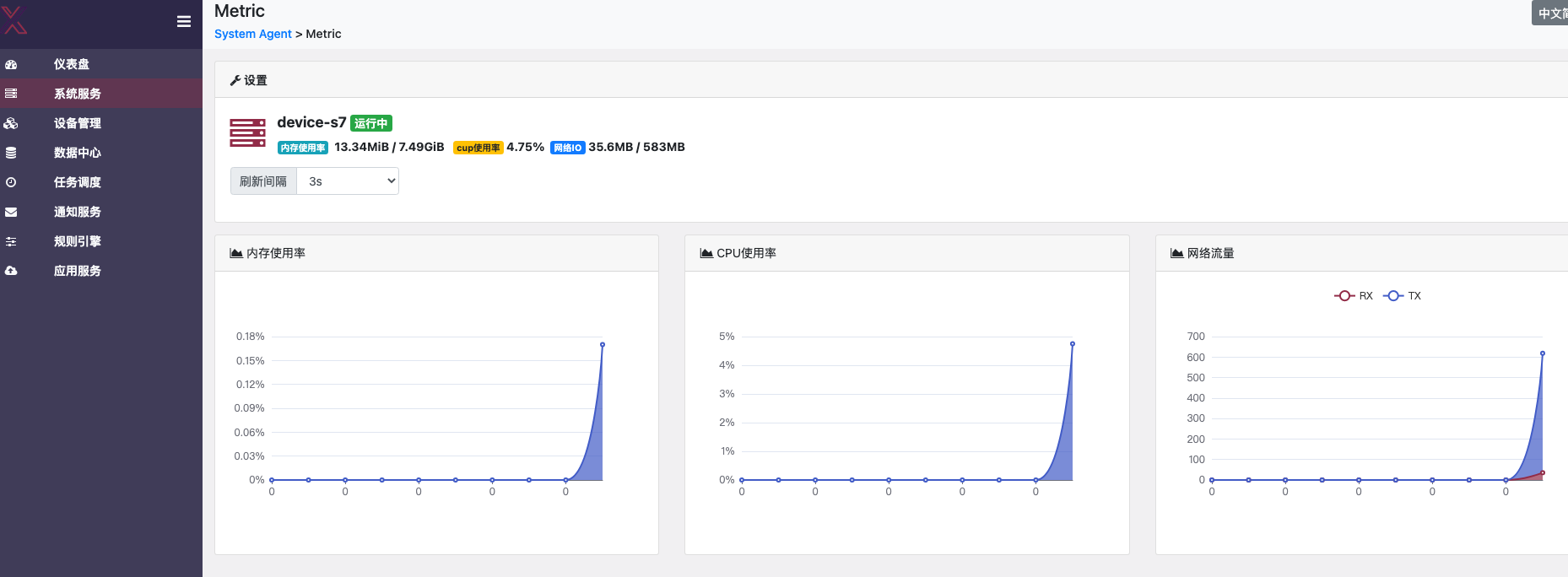Screen dimensions: 1568x577
Task: Click the cloud icon beside 应用服务
Action: [x=11, y=271]
